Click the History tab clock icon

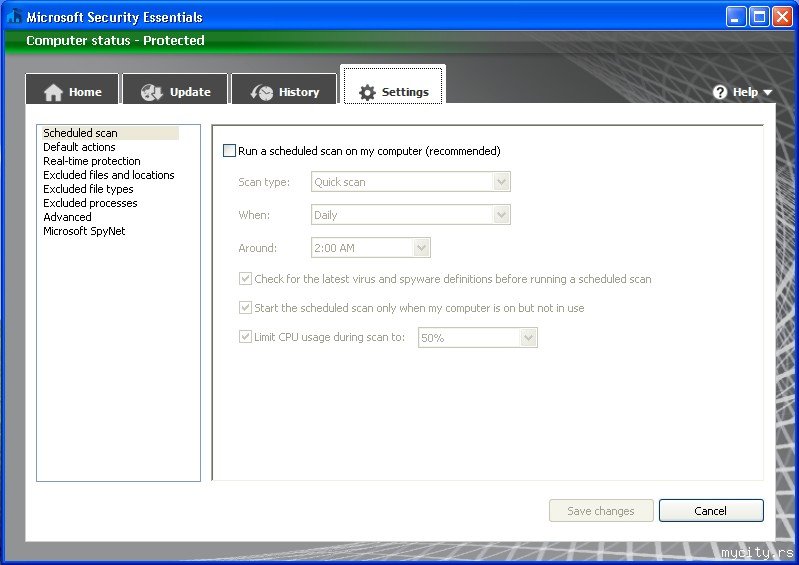262,92
